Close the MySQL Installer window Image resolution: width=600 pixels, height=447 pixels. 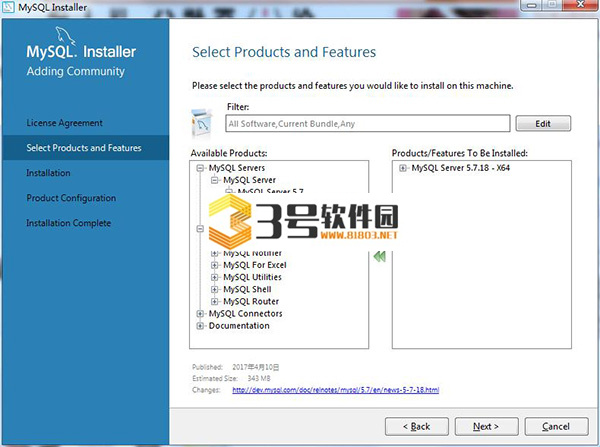[581, 5]
